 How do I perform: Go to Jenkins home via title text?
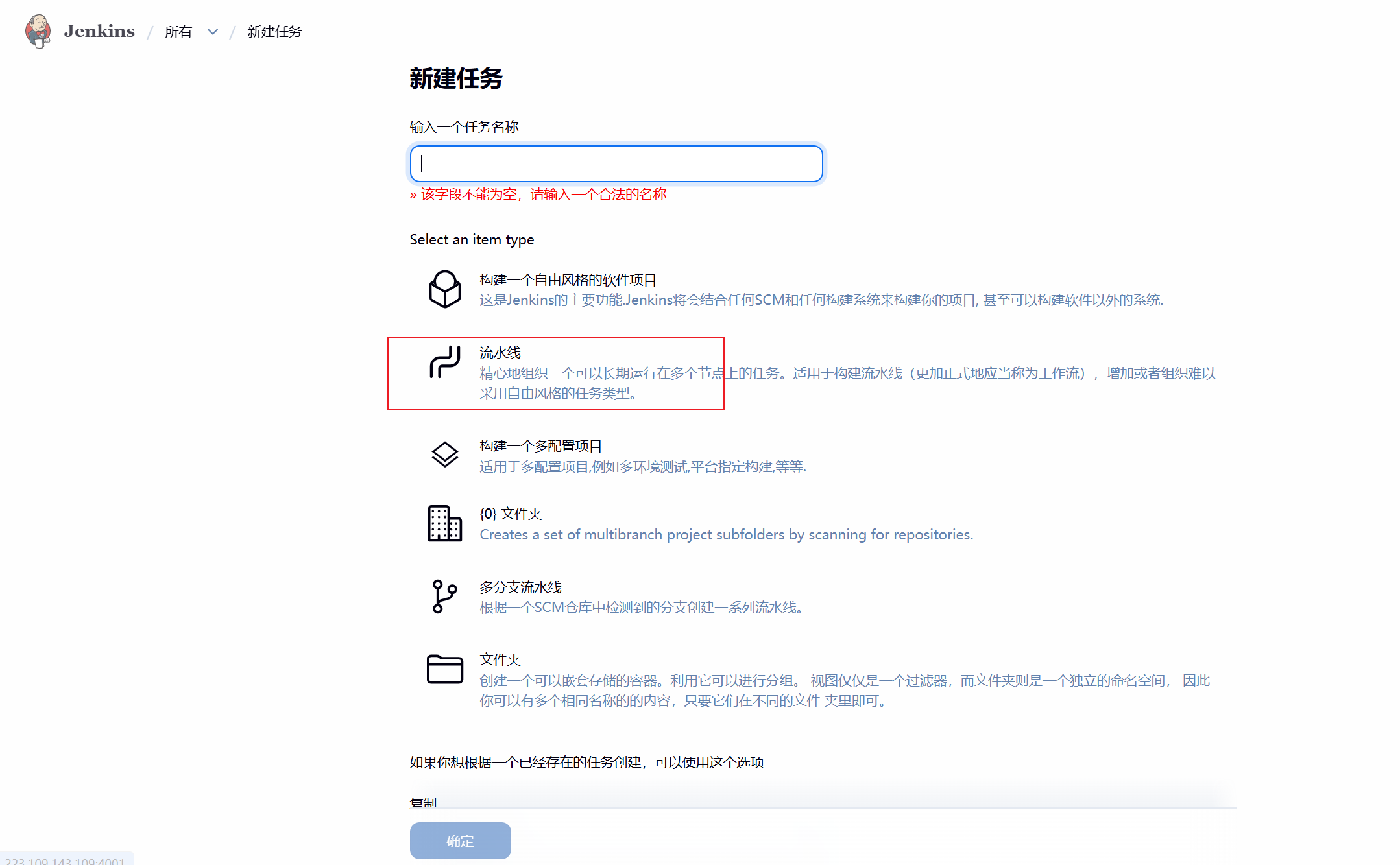click(99, 31)
